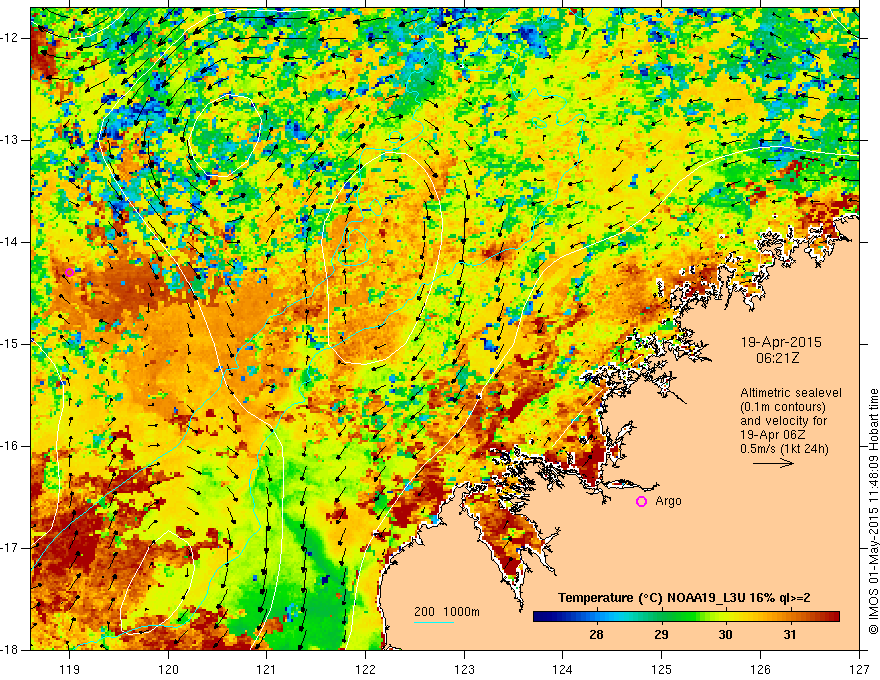The image size is (880, 680).
Task: Click the cyan bathymetry legend line
Action: tap(434, 622)
